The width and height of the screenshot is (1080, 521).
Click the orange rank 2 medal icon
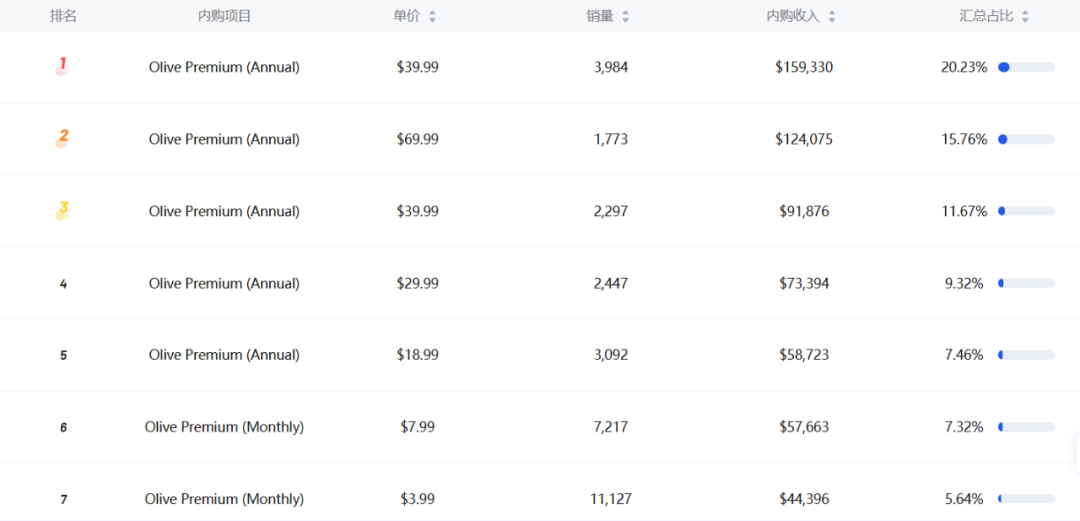coord(62,138)
